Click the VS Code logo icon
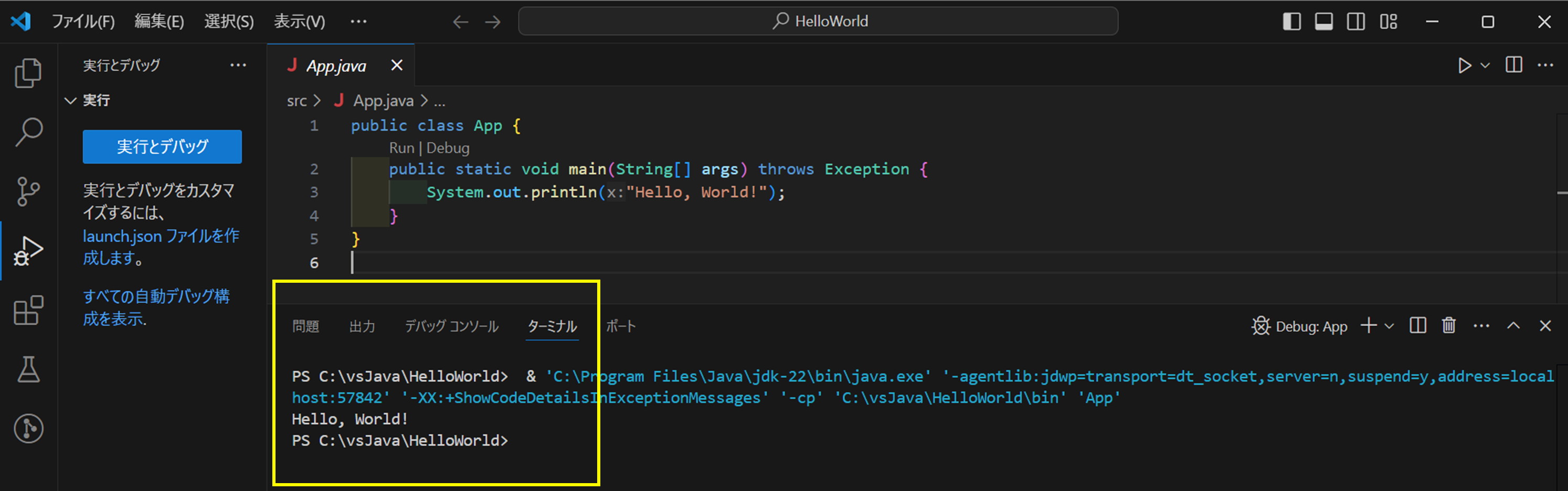This screenshot has width=1568, height=491. (x=20, y=22)
